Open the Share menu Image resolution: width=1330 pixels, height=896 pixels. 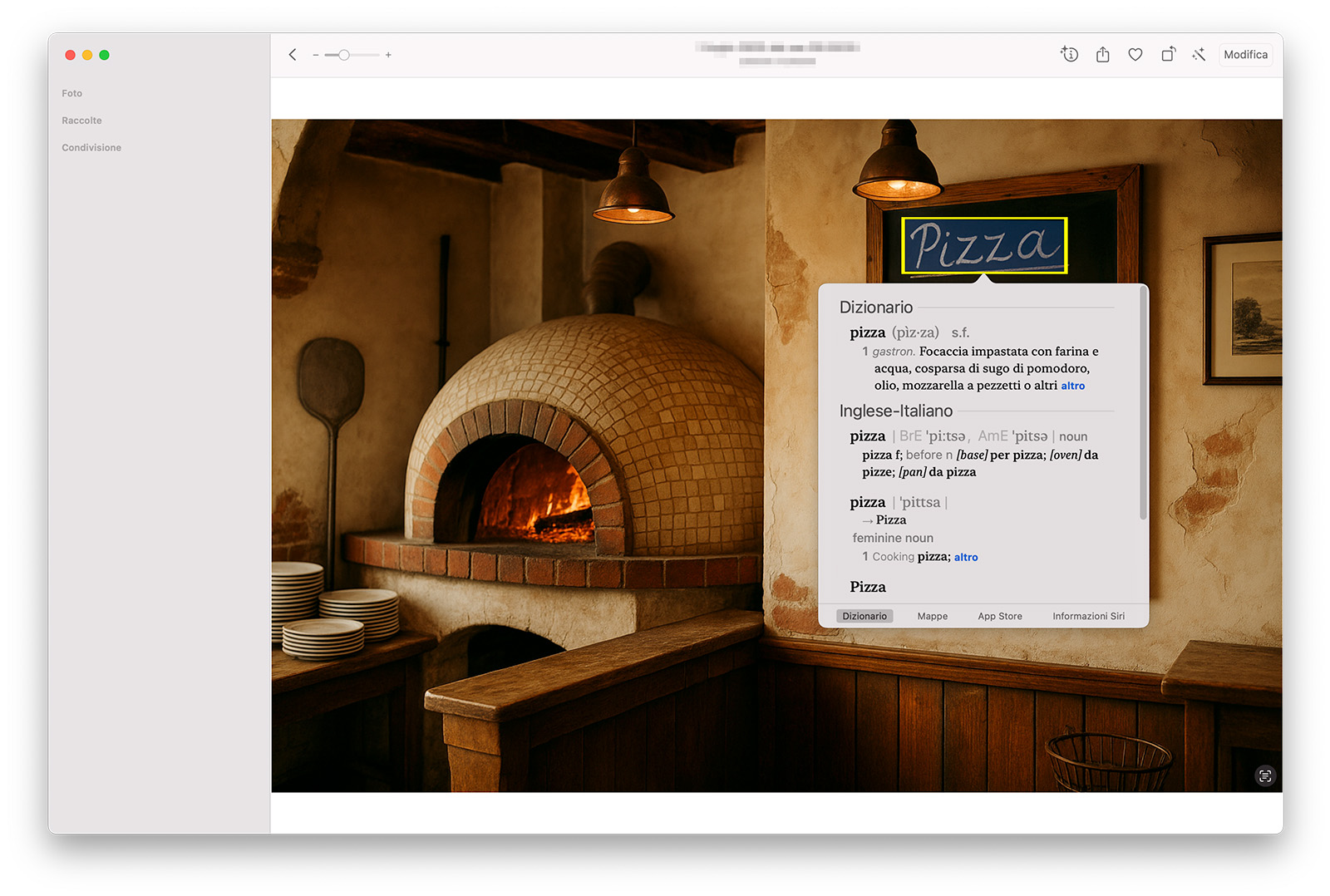1102,55
